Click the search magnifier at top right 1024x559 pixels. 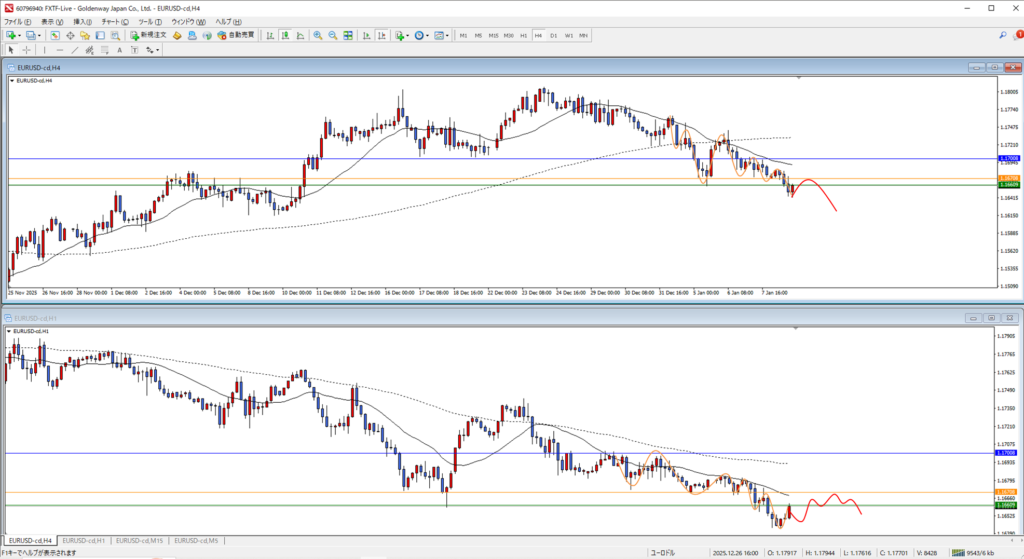(x=1002, y=35)
